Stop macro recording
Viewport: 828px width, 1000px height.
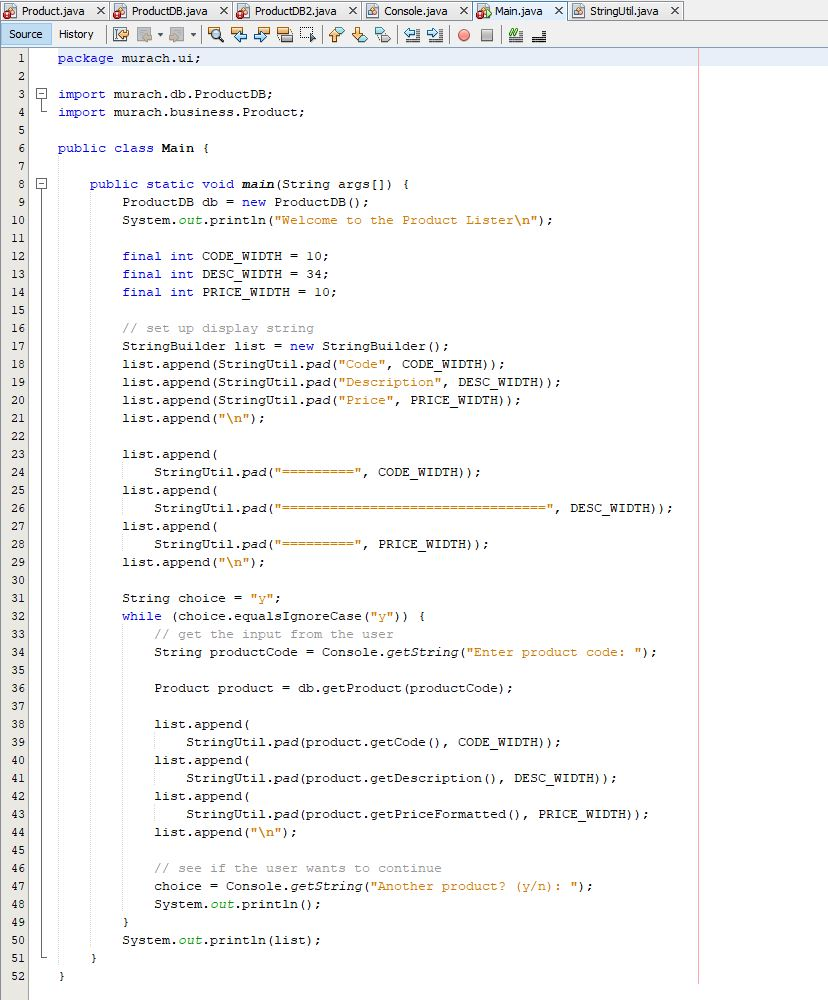click(487, 34)
